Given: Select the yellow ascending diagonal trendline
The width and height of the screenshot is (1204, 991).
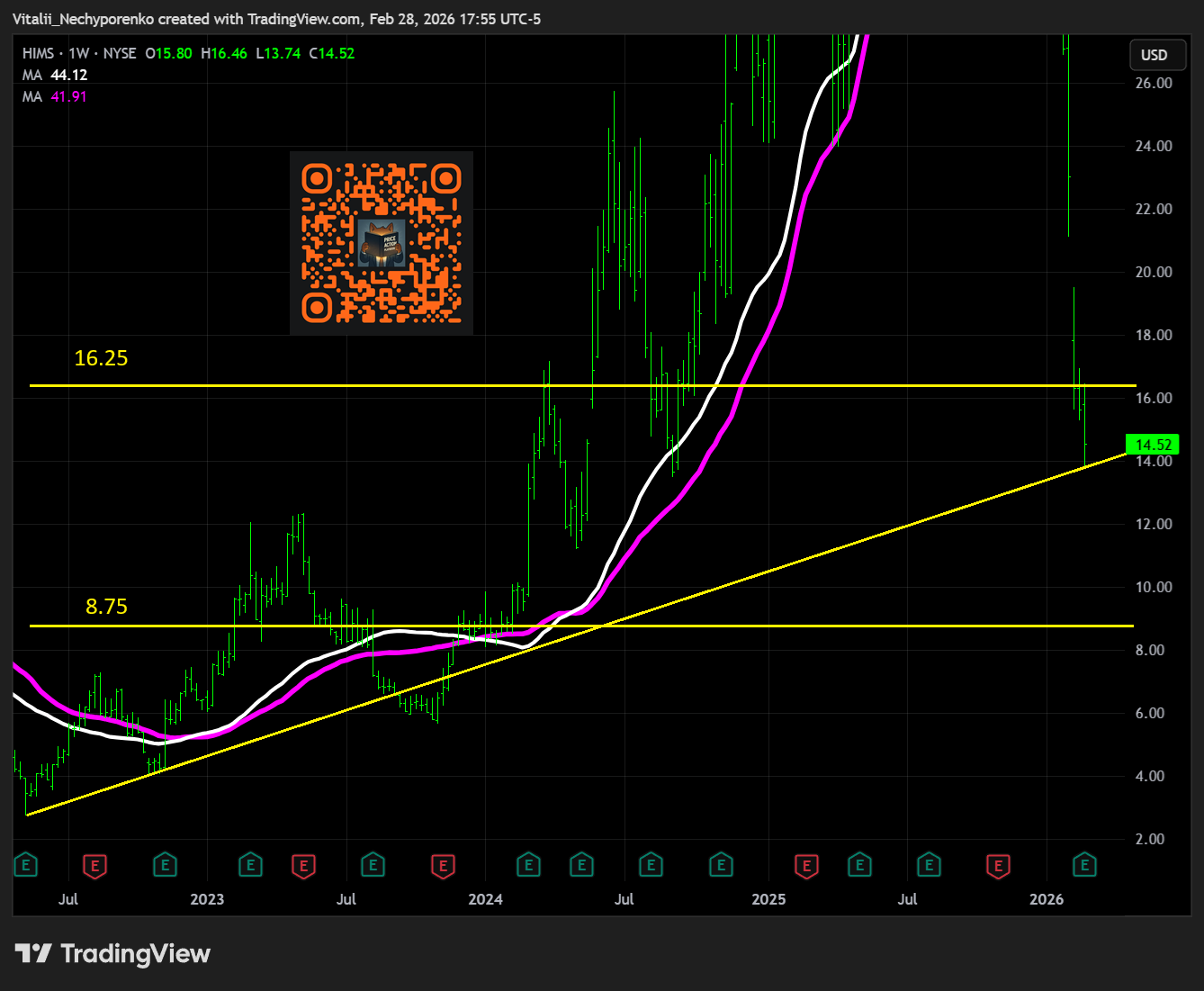Looking at the screenshot, I should [x=576, y=634].
